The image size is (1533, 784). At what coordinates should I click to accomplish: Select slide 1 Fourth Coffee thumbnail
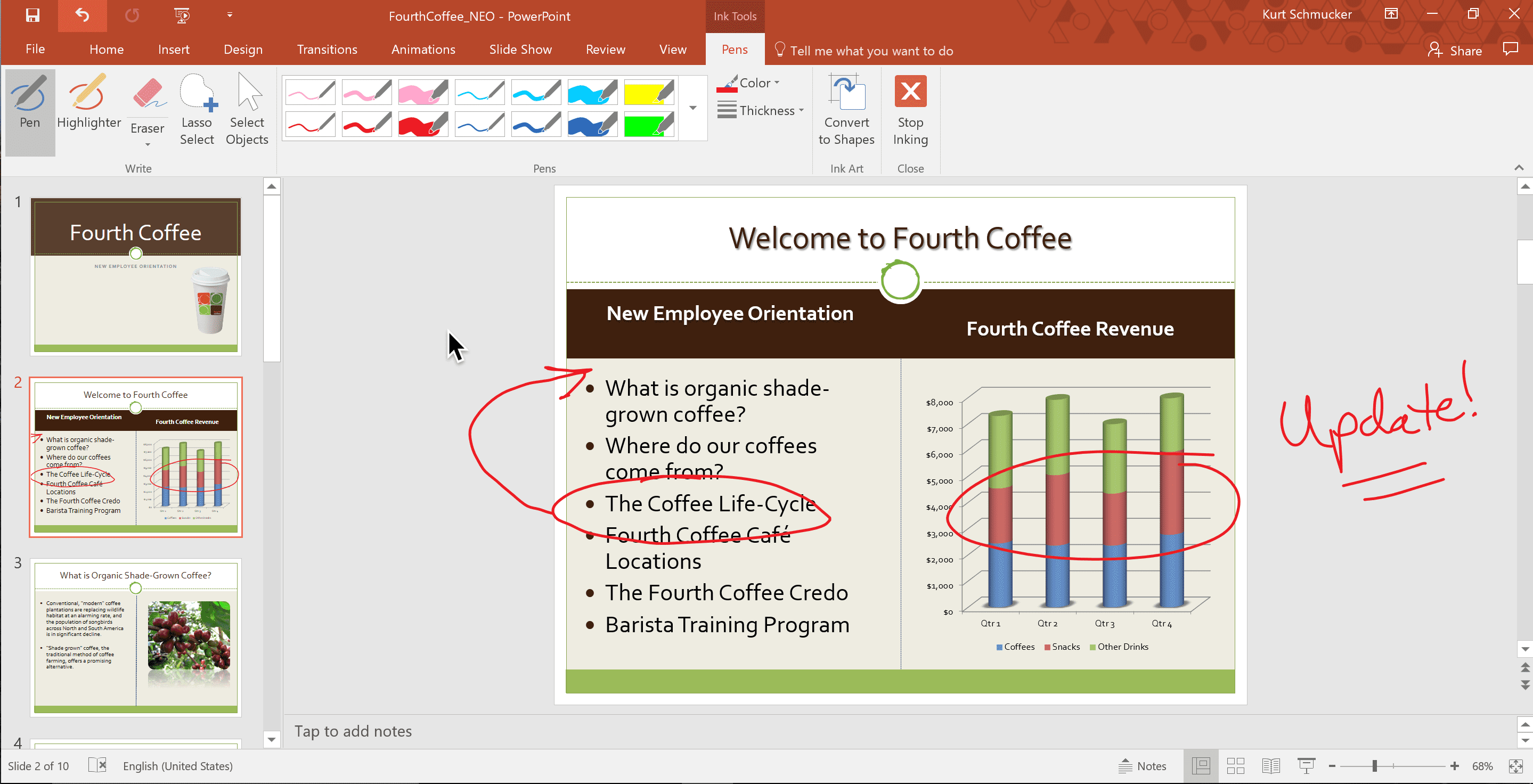coord(136,276)
